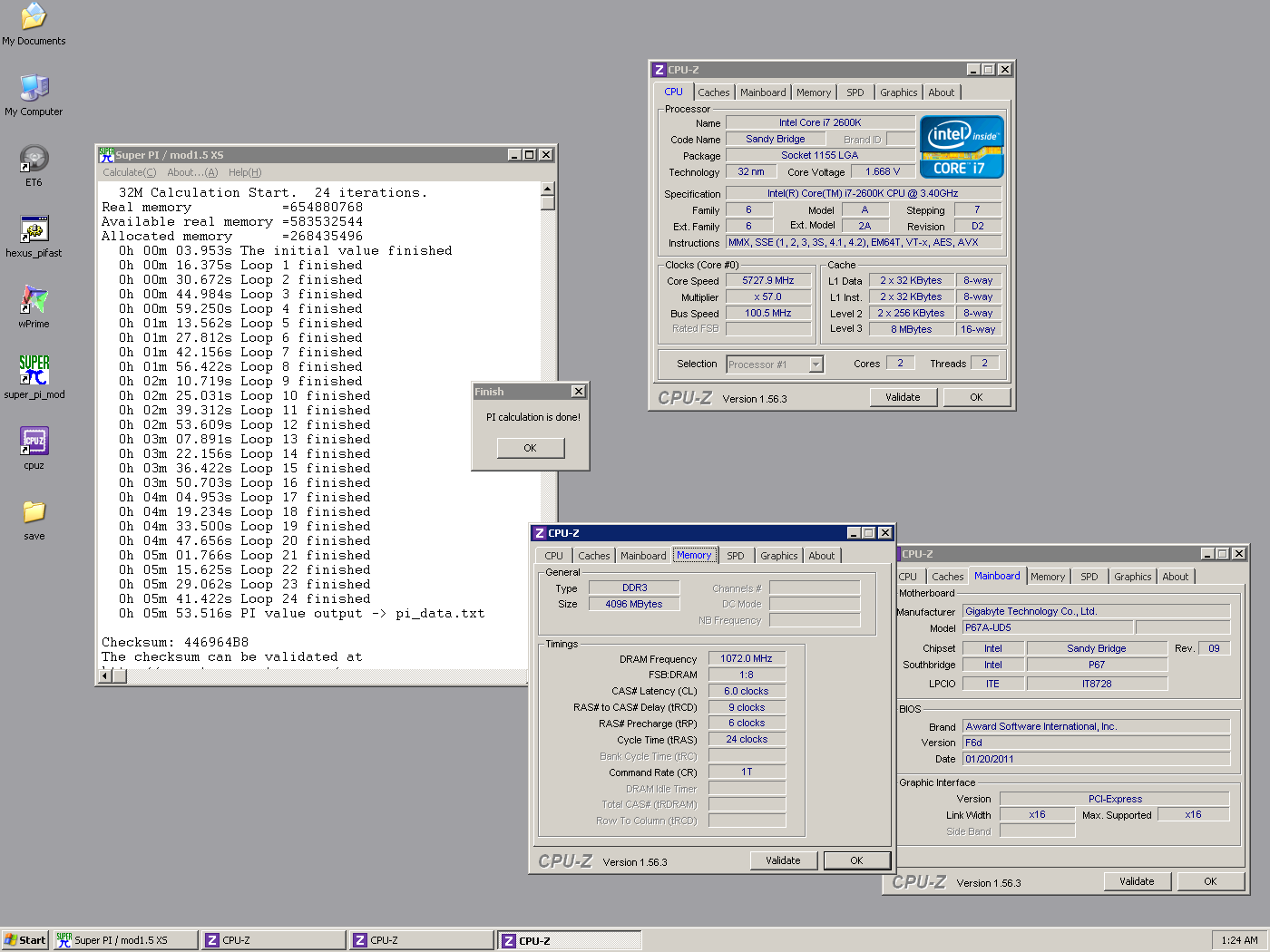Screen dimensions: 1270x952
Task: Open the Calculate menu in Super PI
Action: [129, 172]
